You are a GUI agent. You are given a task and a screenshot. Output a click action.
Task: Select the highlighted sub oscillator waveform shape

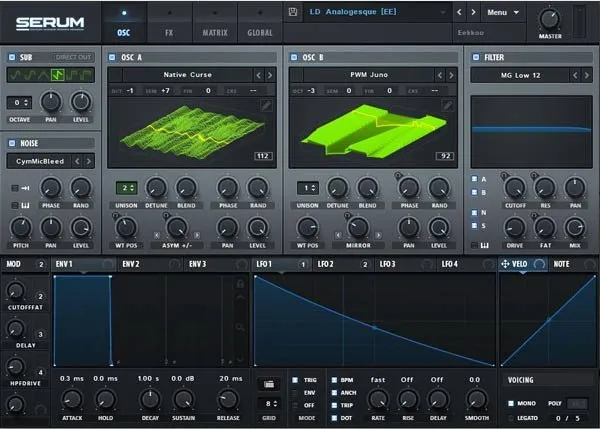[x=58, y=75]
